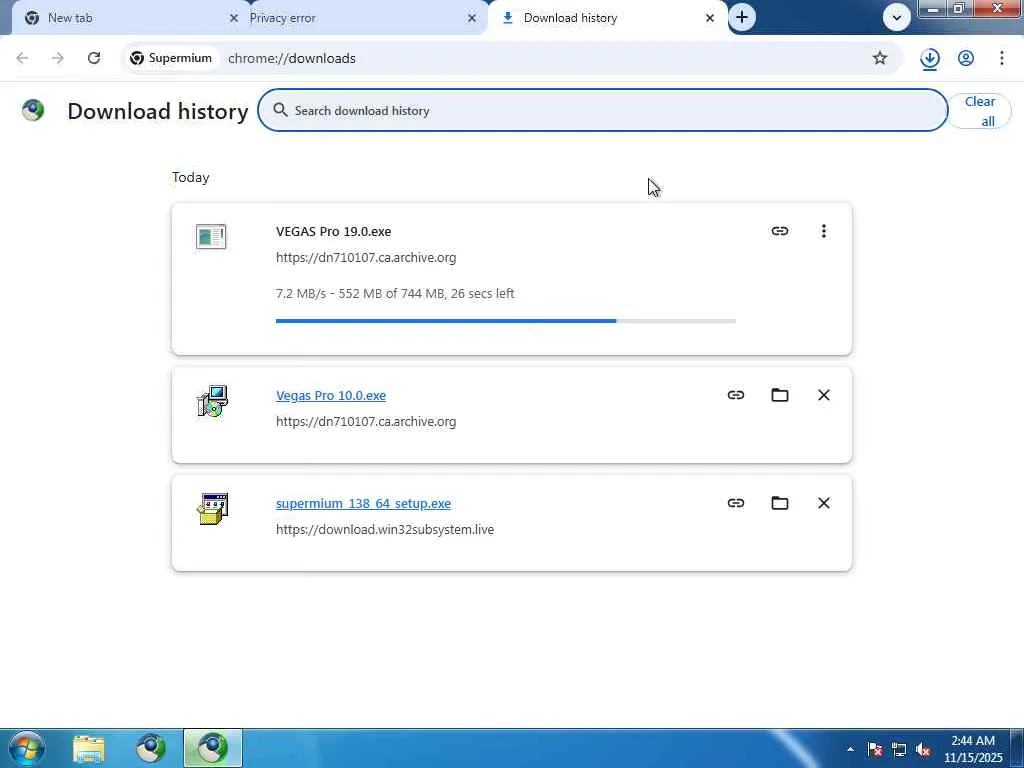The image size is (1024, 768).
Task: Select the Download history tab
Action: [607, 18]
